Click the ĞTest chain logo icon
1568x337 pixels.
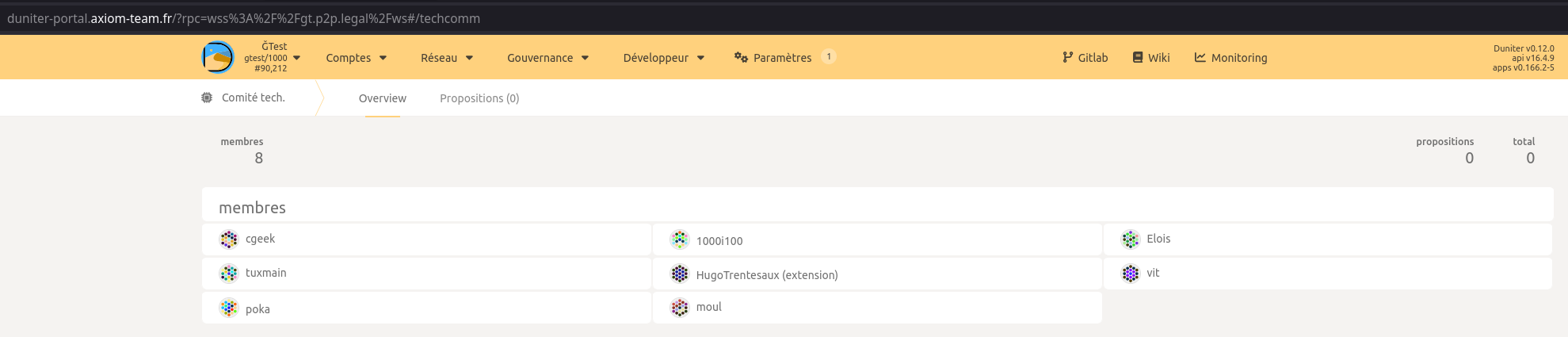(218, 57)
